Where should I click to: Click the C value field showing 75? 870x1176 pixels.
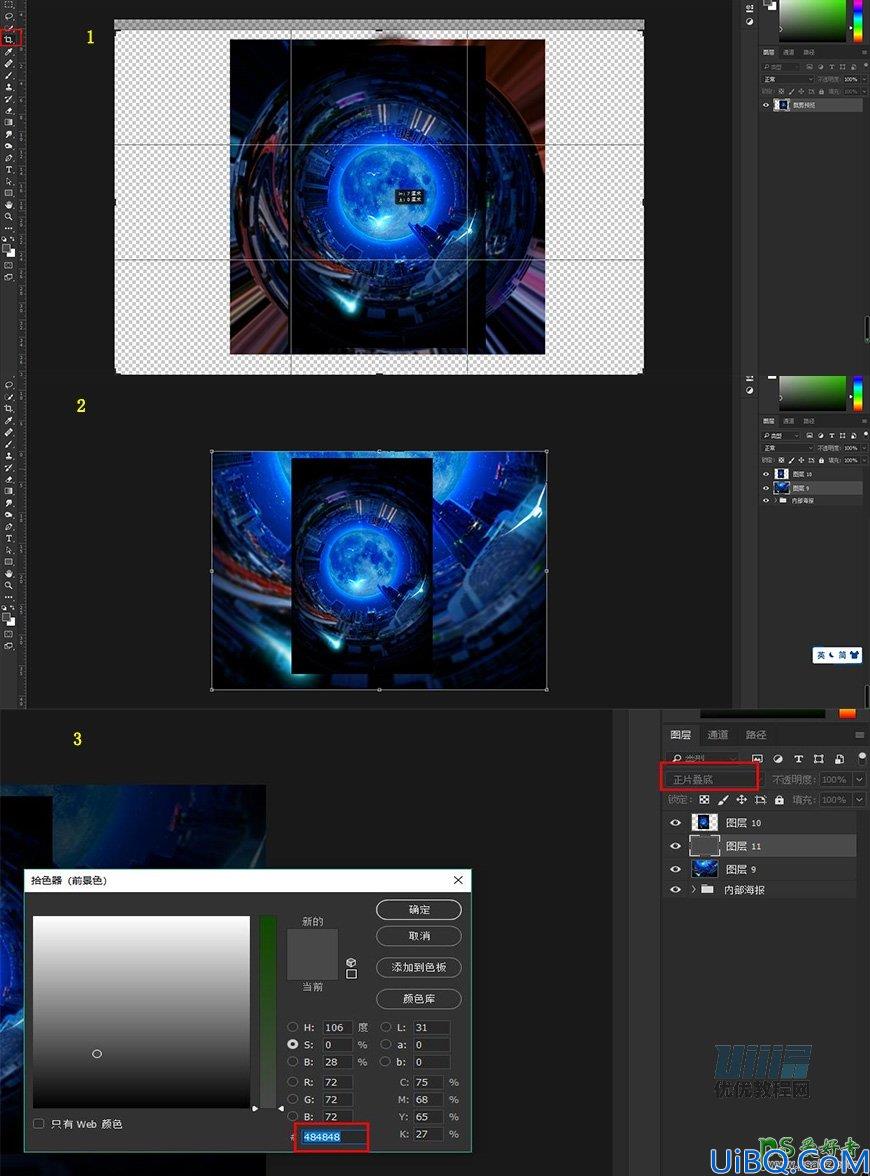pos(427,1082)
